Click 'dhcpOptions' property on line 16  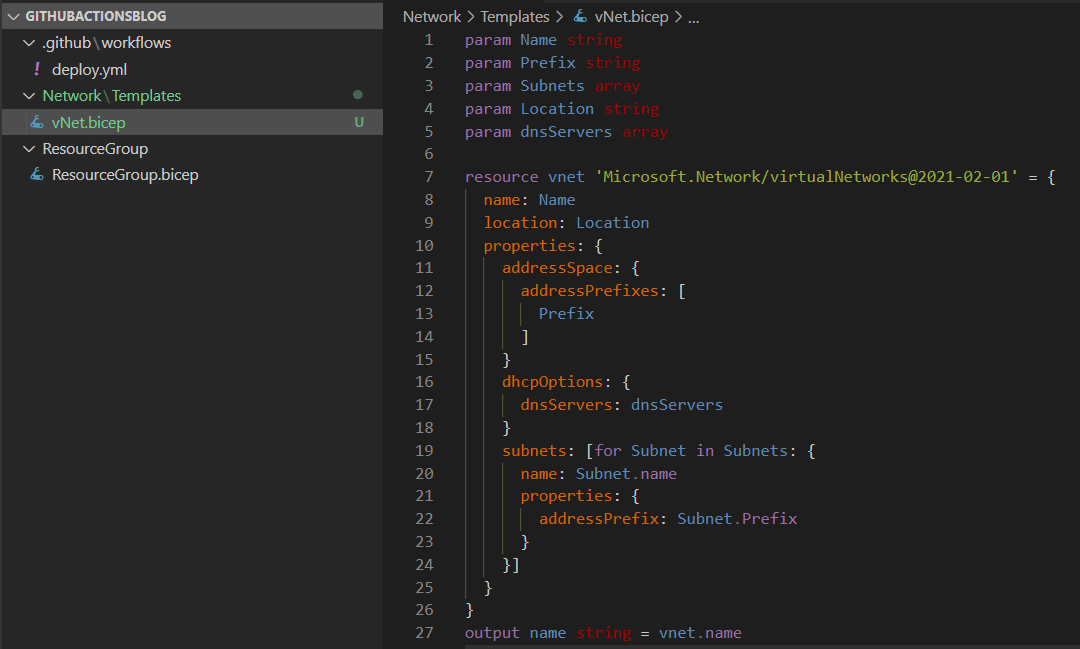pyautogui.click(x=552, y=382)
